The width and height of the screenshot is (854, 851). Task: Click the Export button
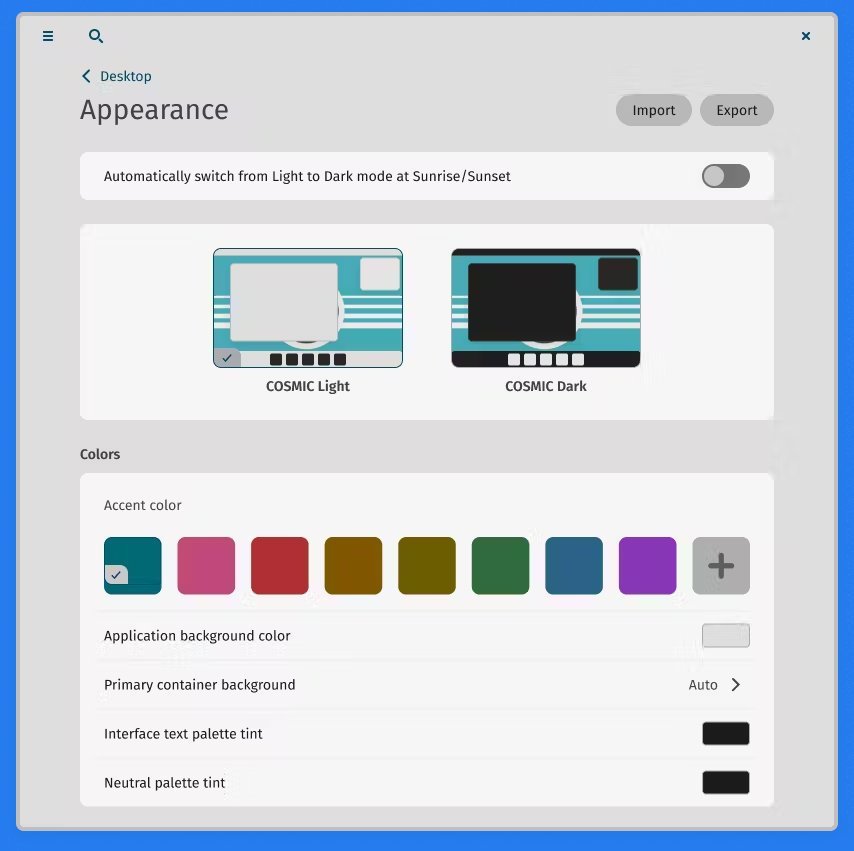pyautogui.click(x=736, y=110)
